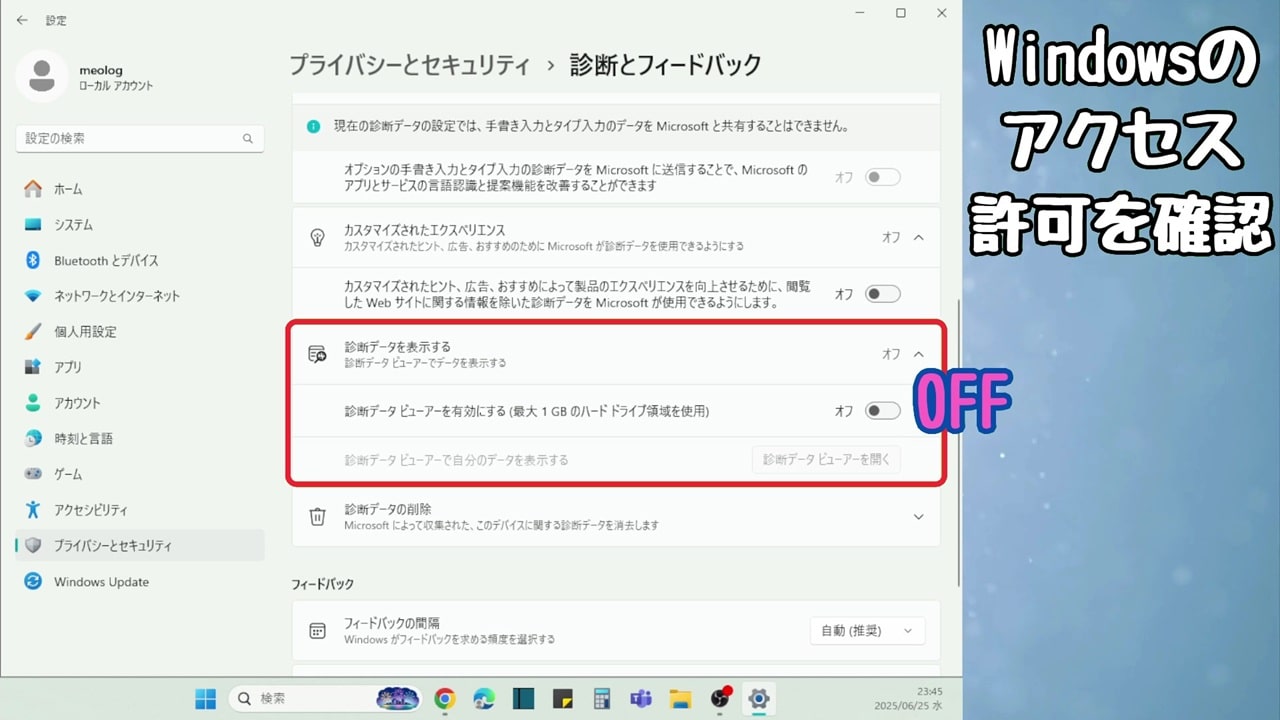
Task: Click the 設定の検索 search field
Action: coord(140,138)
